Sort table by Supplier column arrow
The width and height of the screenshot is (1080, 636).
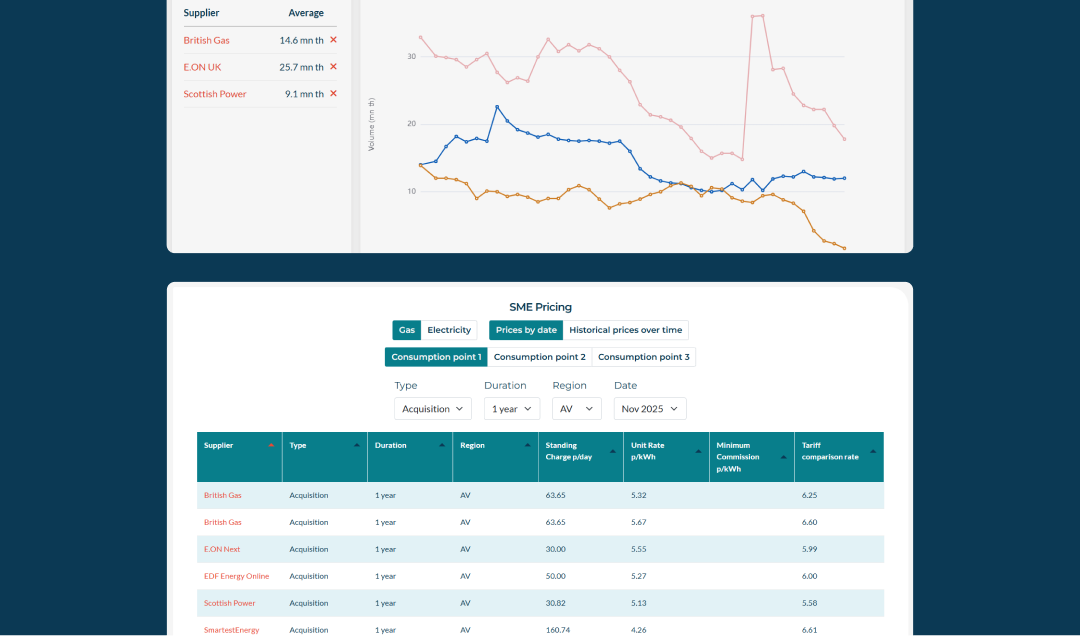pos(271,445)
